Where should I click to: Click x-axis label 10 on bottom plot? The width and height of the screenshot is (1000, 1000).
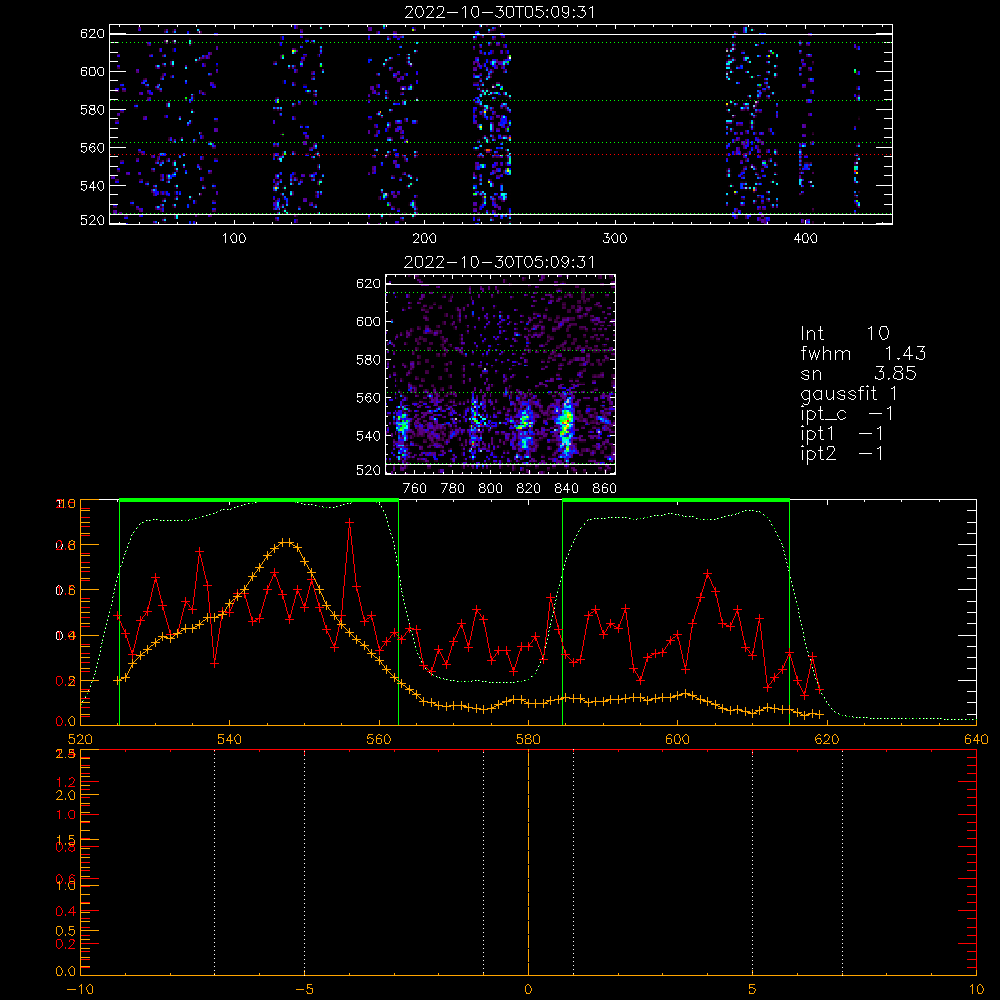pyautogui.click(x=976, y=989)
